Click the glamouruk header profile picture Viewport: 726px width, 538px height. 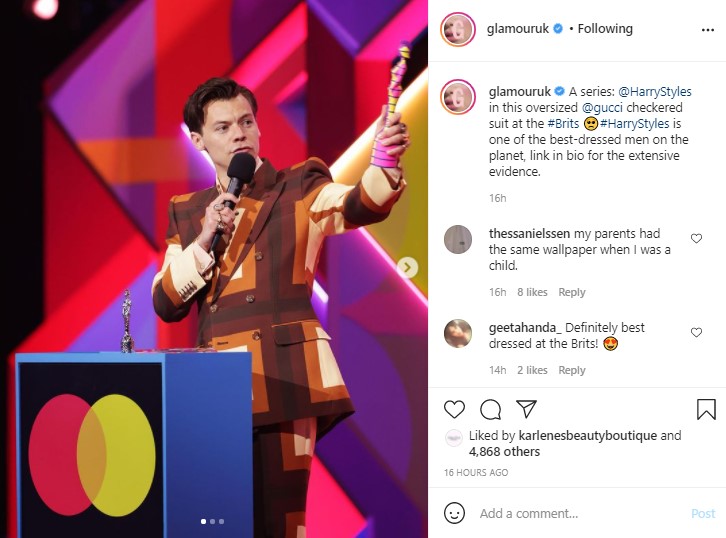458,30
